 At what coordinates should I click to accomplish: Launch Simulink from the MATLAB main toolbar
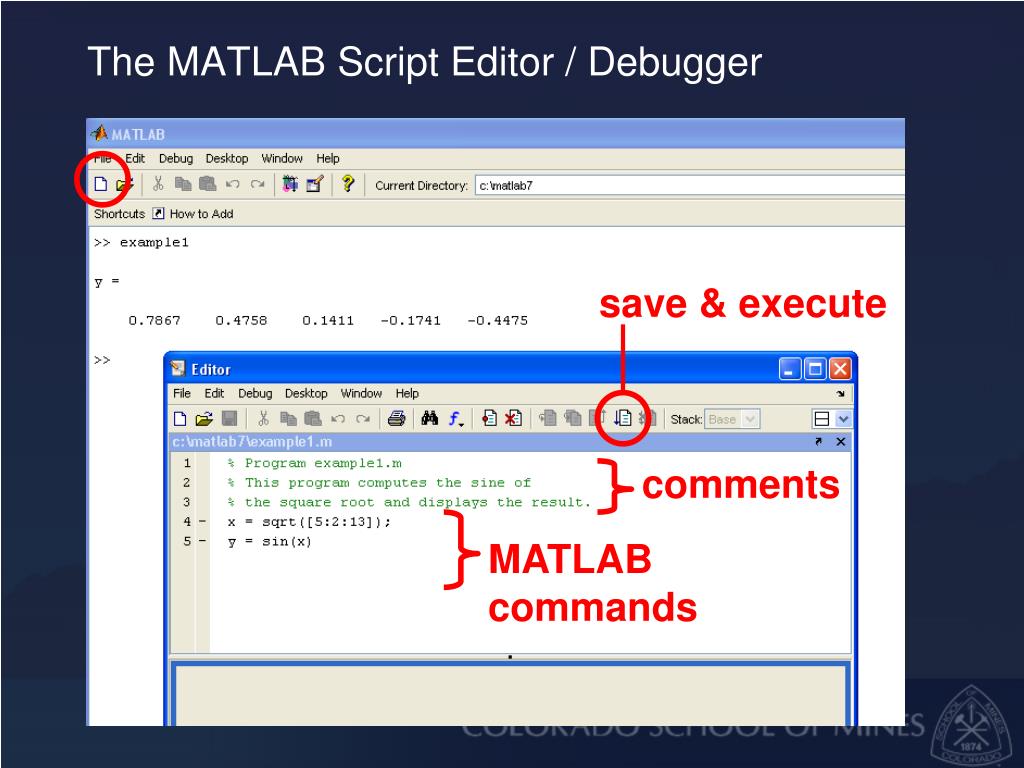click(x=290, y=184)
